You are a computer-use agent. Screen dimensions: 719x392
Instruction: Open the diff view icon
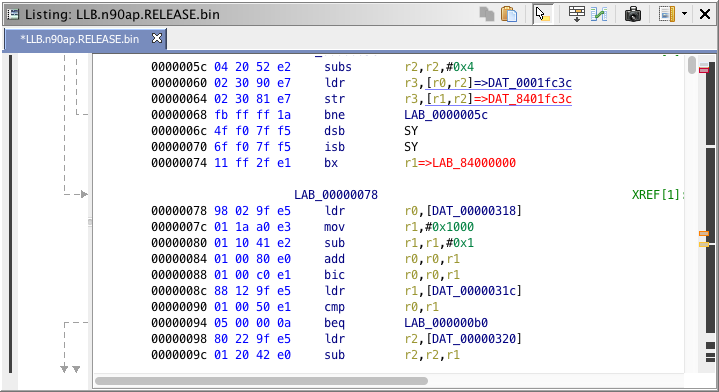(599, 14)
